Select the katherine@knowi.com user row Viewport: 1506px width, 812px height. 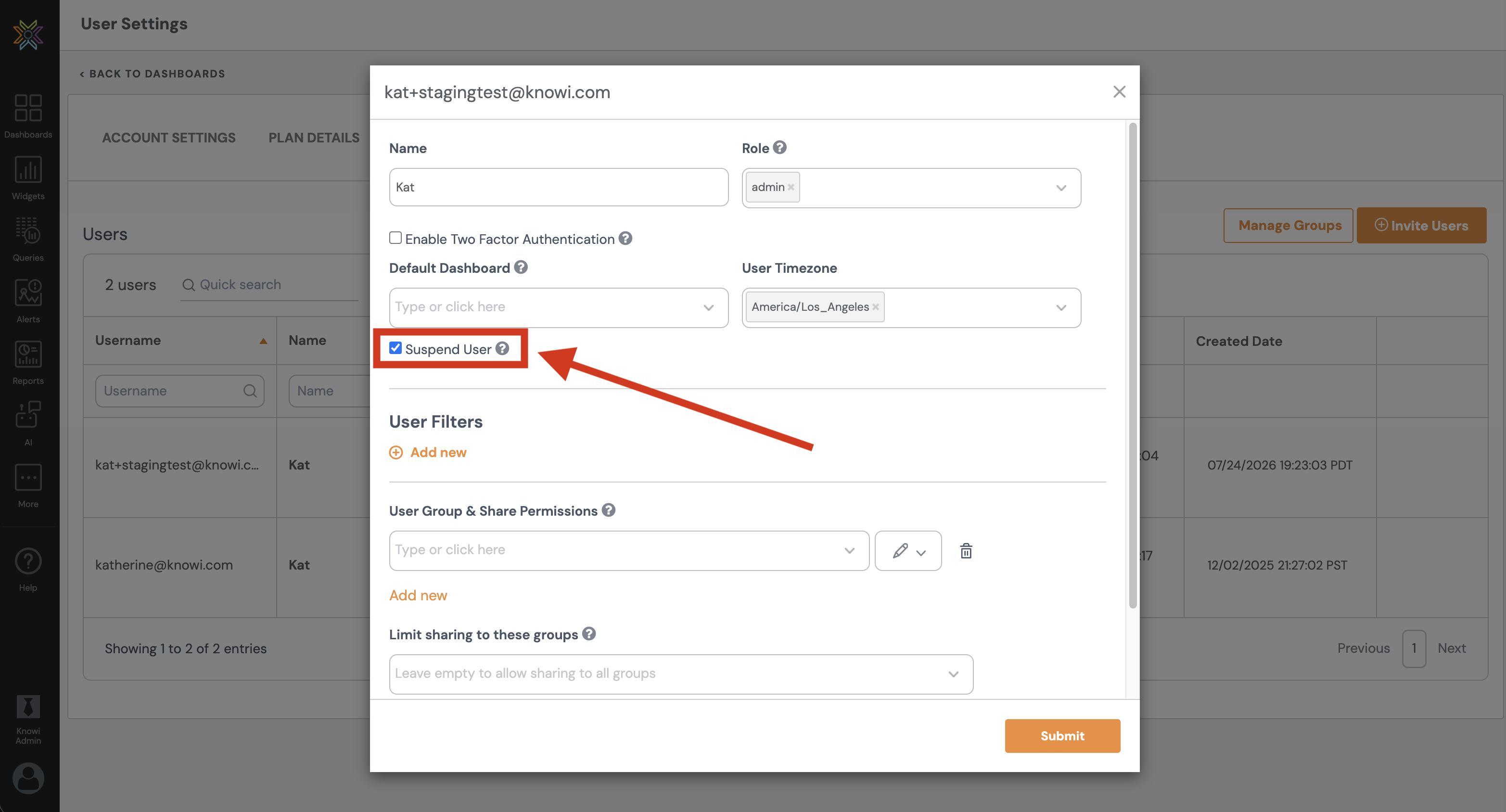click(x=164, y=565)
